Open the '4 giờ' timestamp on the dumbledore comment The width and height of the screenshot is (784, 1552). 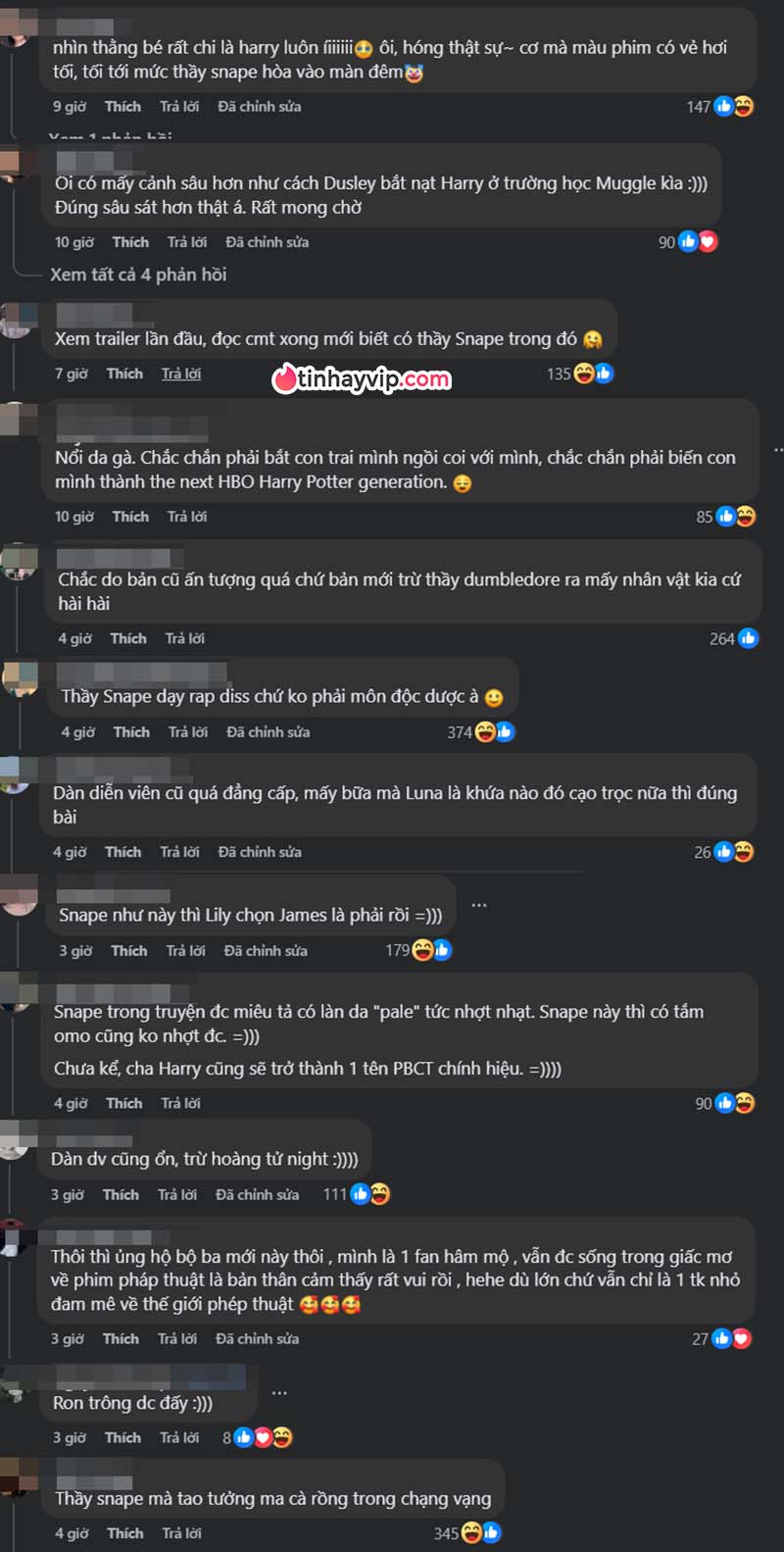pyautogui.click(x=74, y=638)
